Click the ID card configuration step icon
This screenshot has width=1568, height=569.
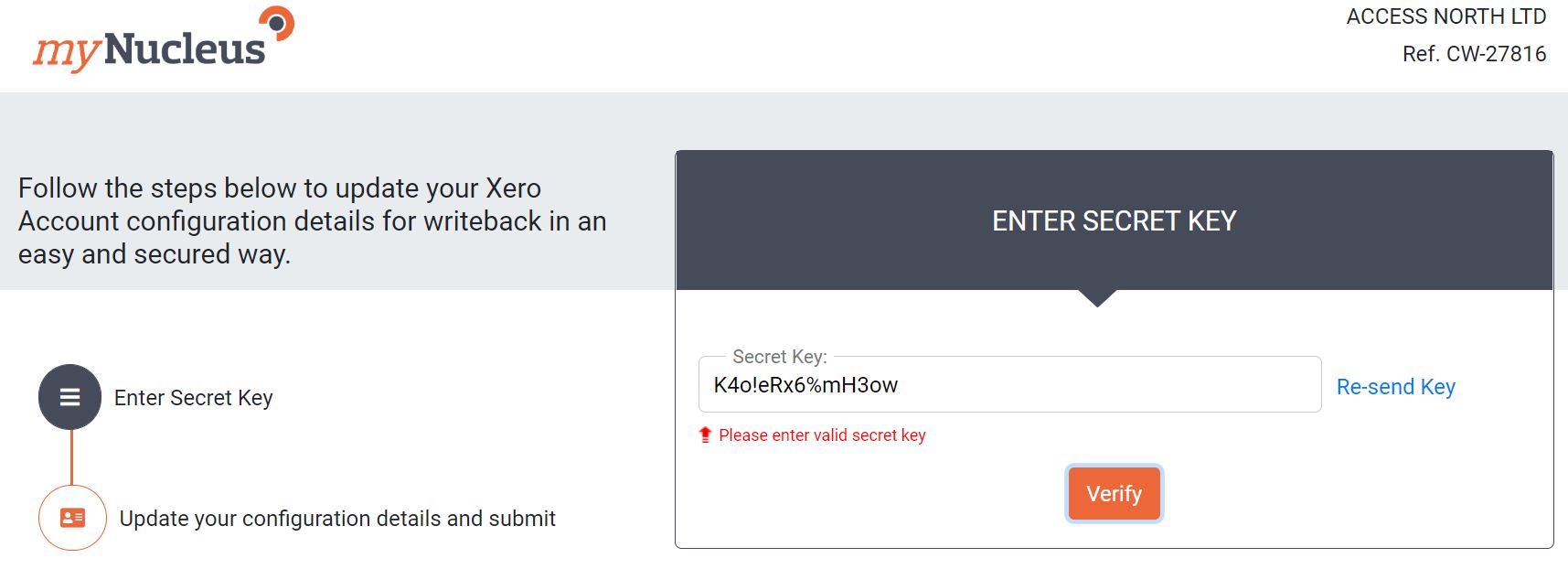tap(72, 518)
